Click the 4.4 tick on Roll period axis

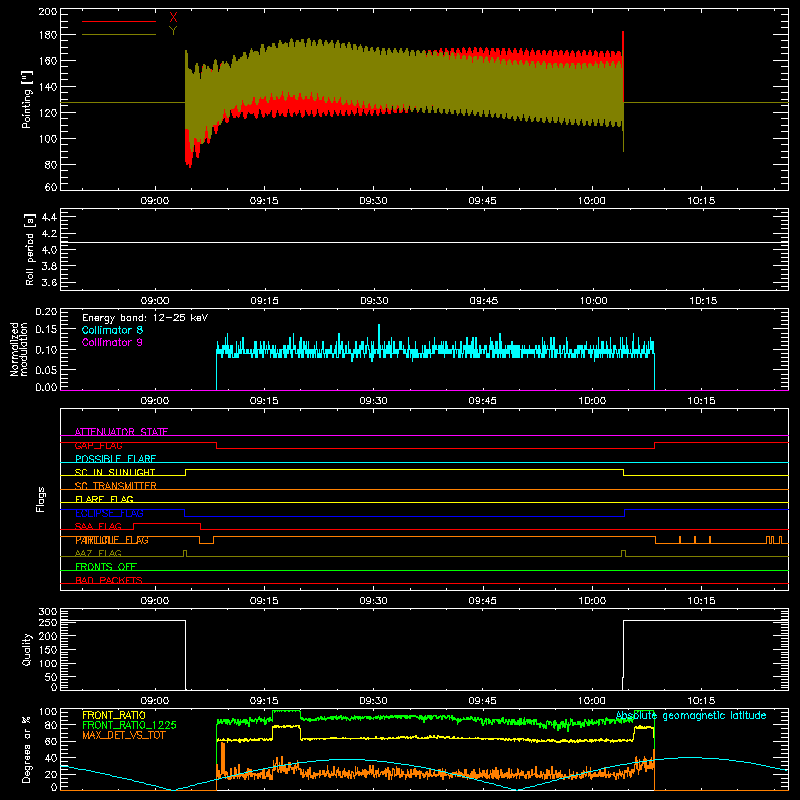coord(49,217)
